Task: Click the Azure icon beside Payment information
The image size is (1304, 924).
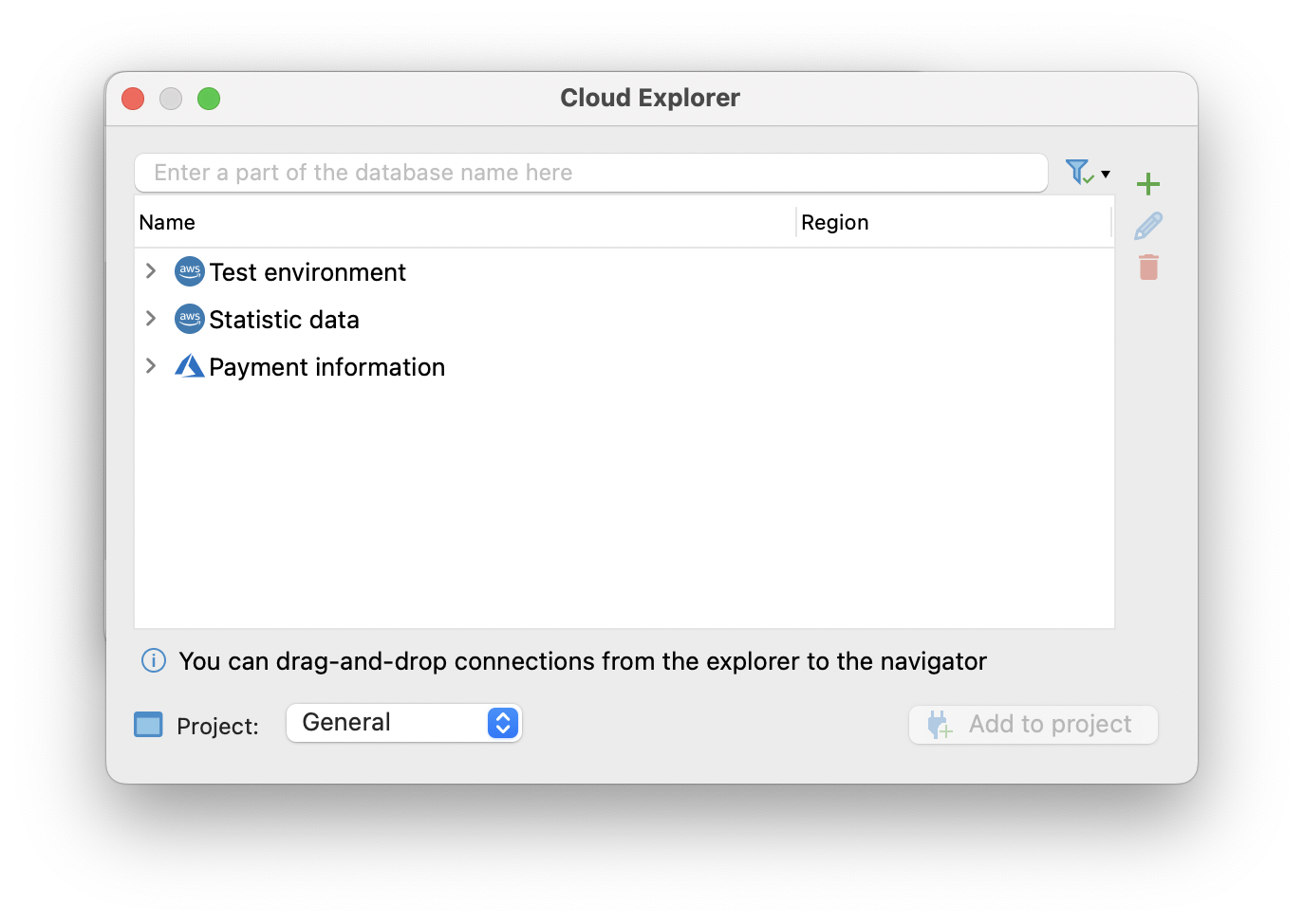Action: tap(190, 366)
